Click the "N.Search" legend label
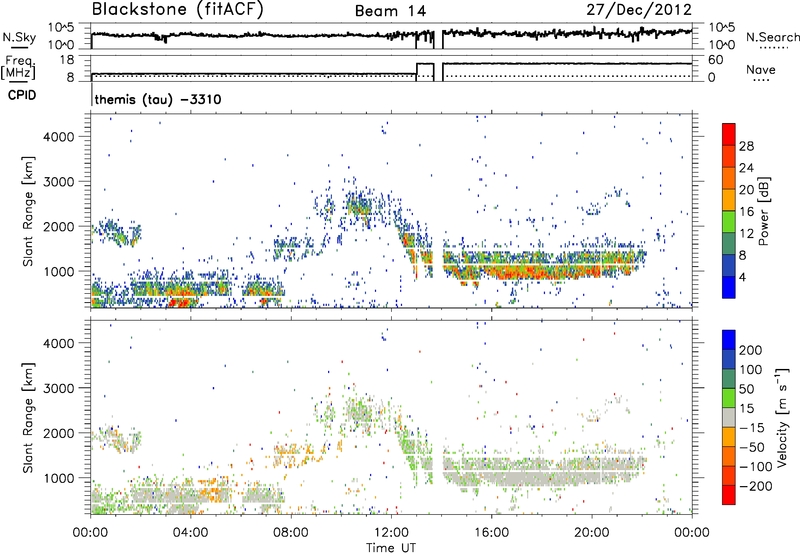 point(772,37)
